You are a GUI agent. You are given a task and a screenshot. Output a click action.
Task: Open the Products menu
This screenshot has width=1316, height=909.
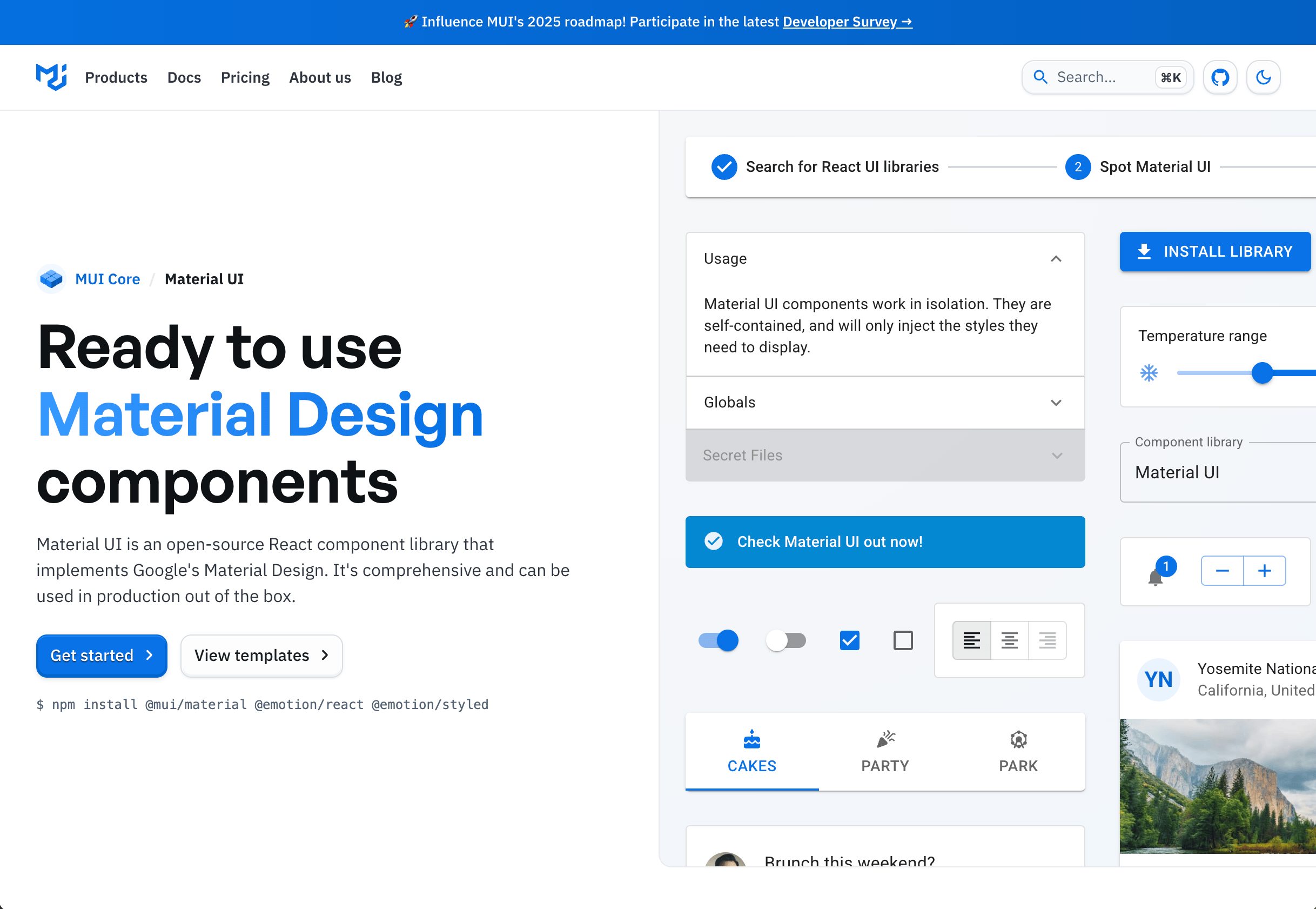click(x=116, y=77)
